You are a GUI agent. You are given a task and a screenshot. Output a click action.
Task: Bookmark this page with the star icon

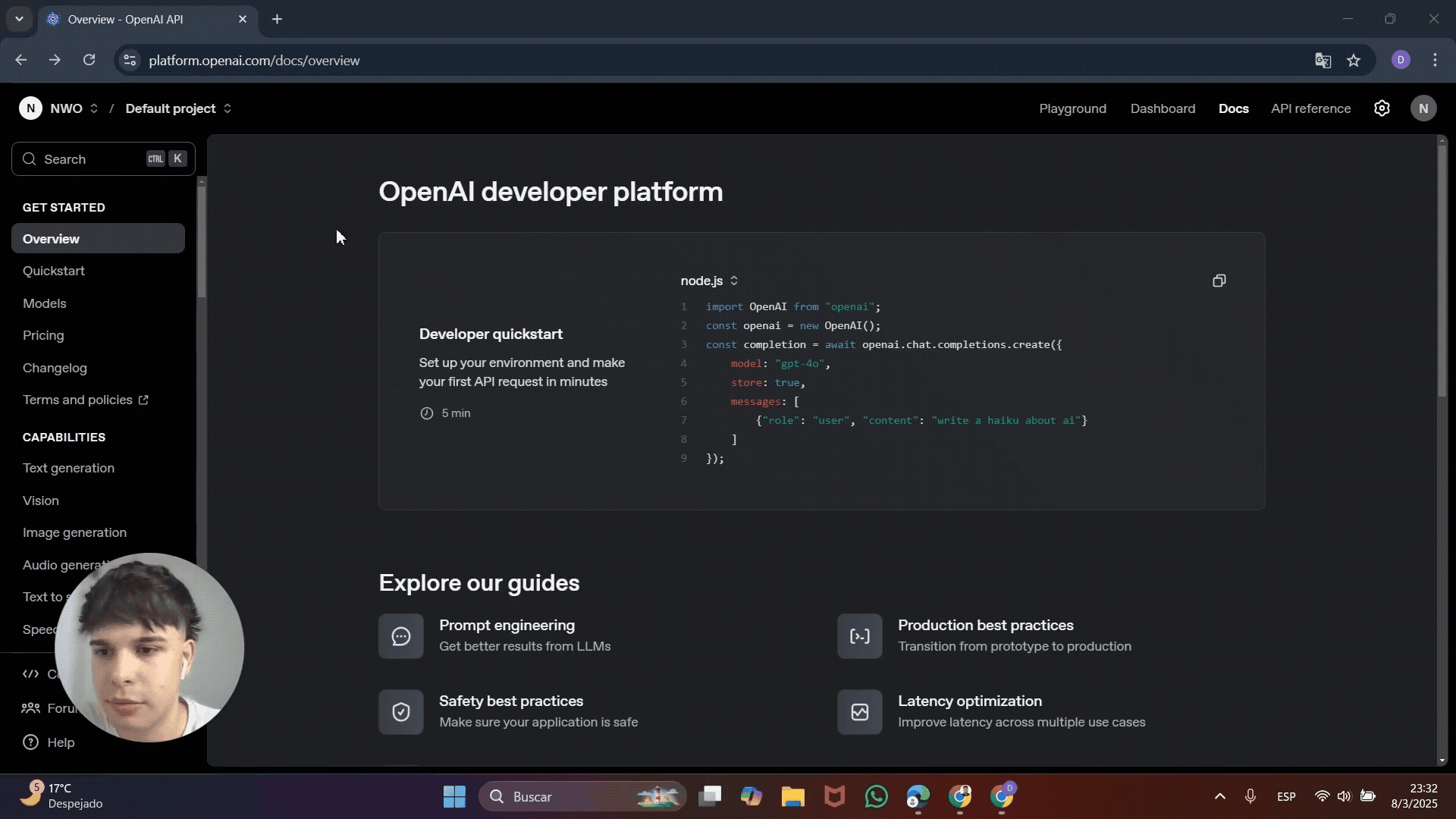(1354, 61)
